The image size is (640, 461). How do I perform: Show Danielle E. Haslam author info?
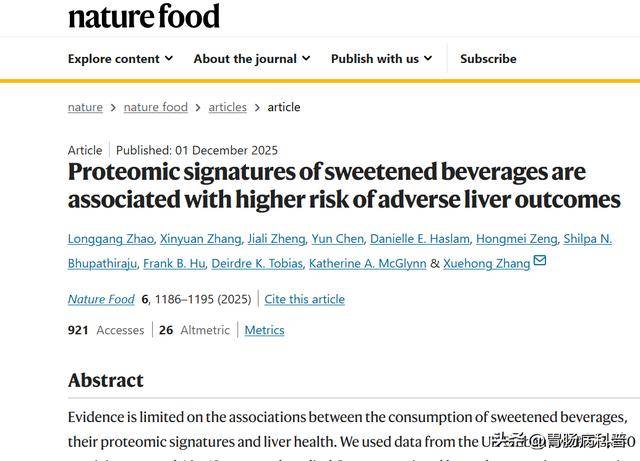click(420, 239)
